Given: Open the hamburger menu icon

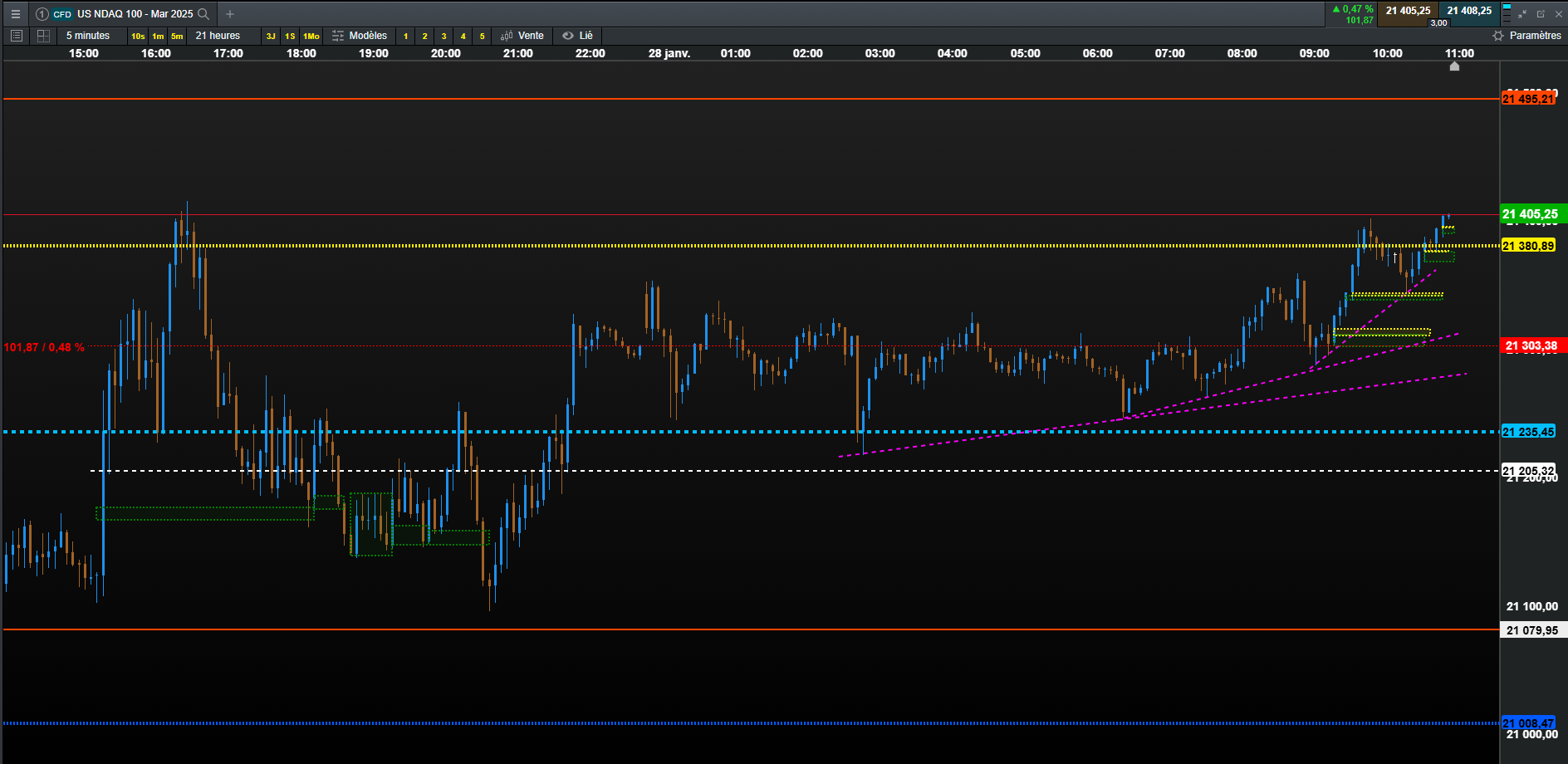Looking at the screenshot, I should click(x=15, y=14).
